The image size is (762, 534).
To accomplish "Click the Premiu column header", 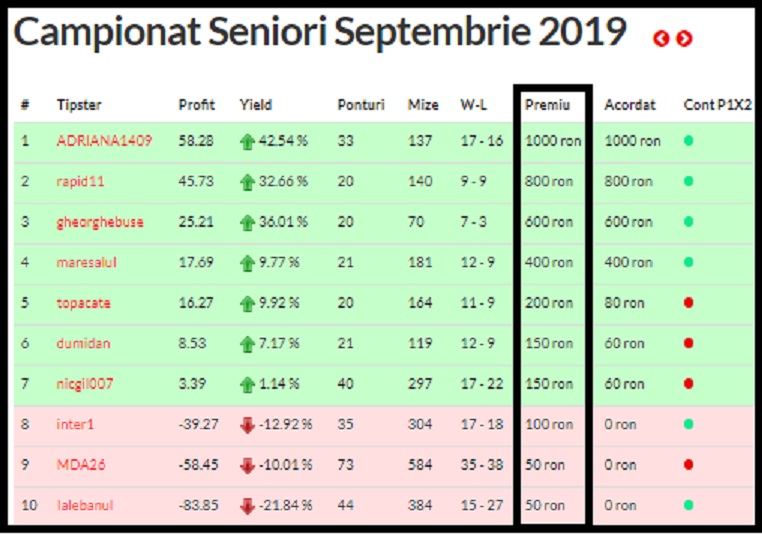I will point(548,104).
